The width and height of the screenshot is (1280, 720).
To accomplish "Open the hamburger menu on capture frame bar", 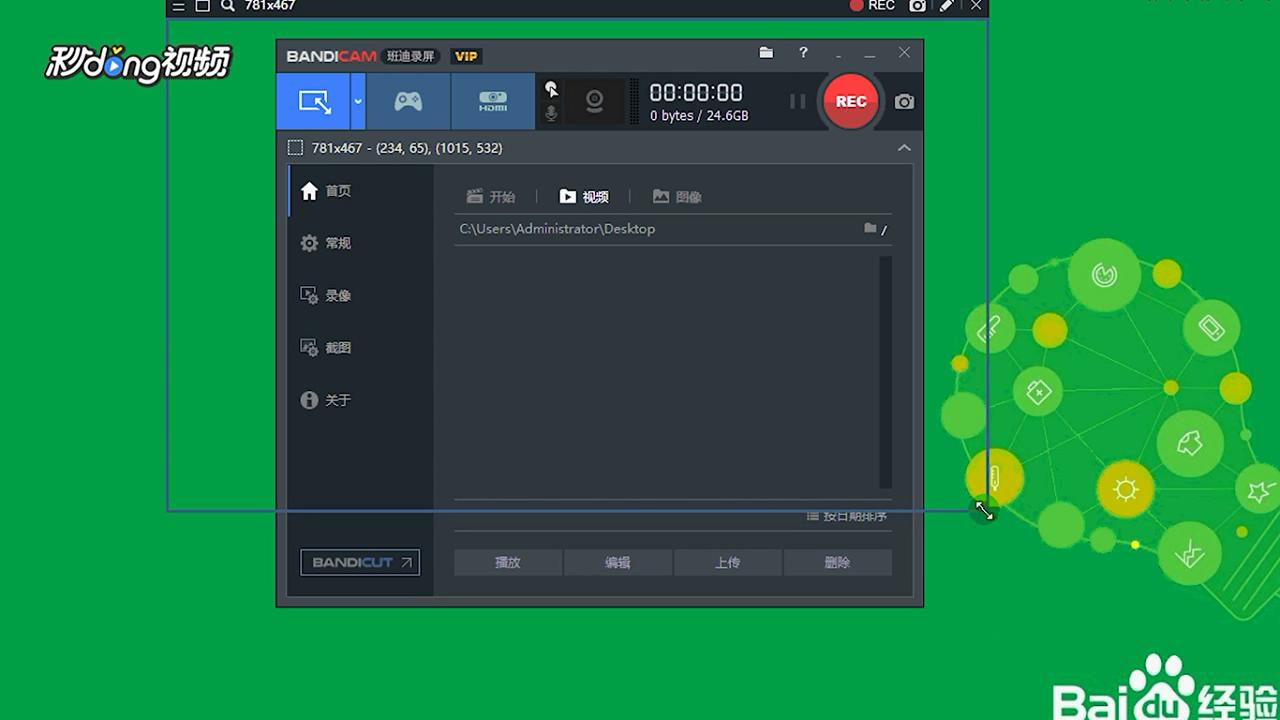I will click(178, 6).
